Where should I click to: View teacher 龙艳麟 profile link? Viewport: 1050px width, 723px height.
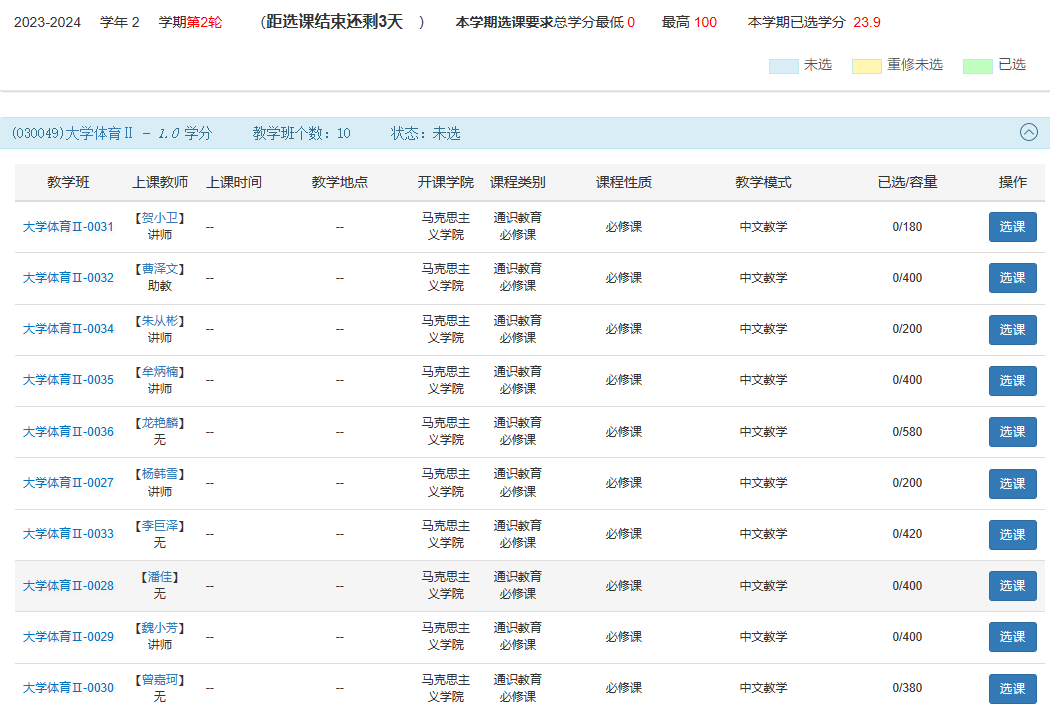pos(160,422)
